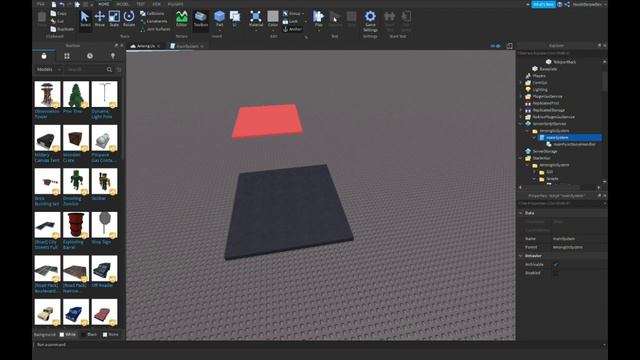Toggle the Archivable checkbox

pos(556,264)
